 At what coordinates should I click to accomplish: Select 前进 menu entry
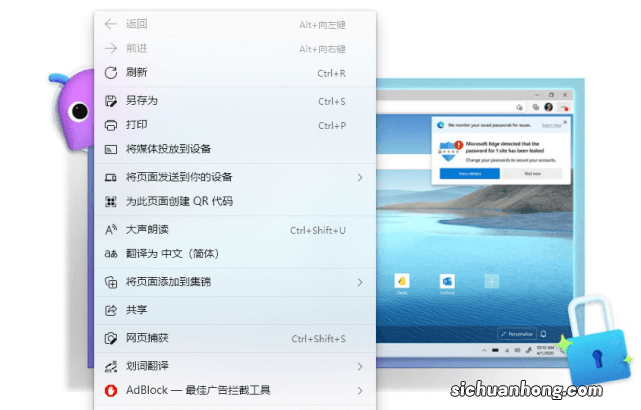[x=235, y=48]
